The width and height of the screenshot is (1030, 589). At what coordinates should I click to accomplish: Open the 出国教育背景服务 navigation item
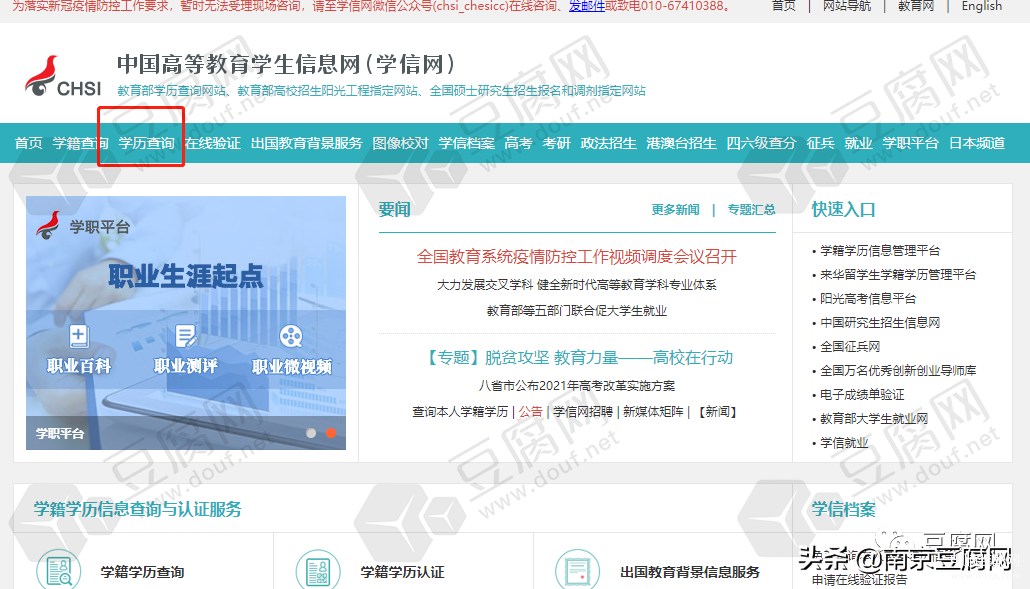[x=306, y=143]
